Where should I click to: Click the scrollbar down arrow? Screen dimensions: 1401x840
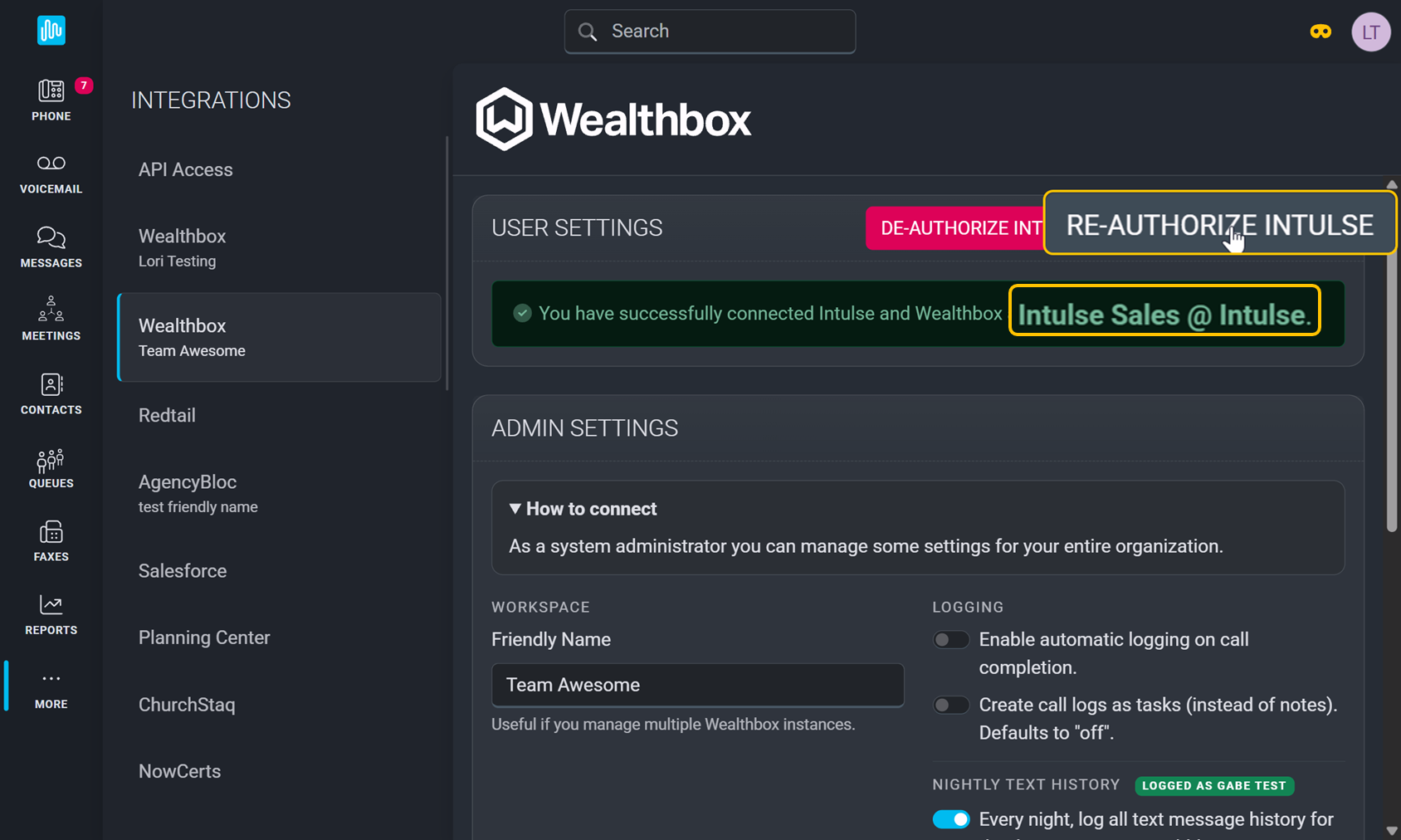click(x=1392, y=831)
